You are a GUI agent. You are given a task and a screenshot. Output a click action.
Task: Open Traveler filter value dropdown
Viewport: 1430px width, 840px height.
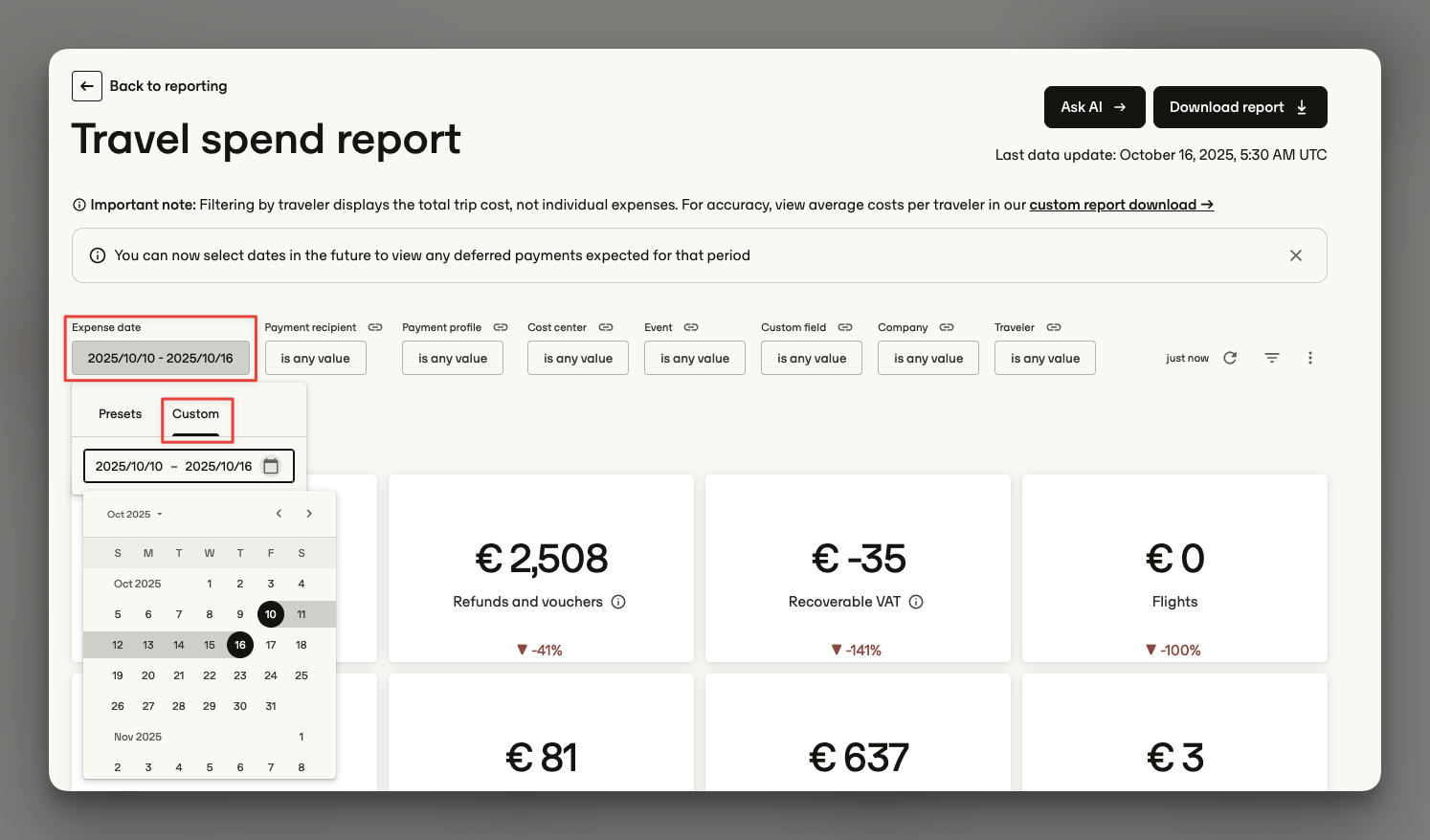pyautogui.click(x=1045, y=358)
